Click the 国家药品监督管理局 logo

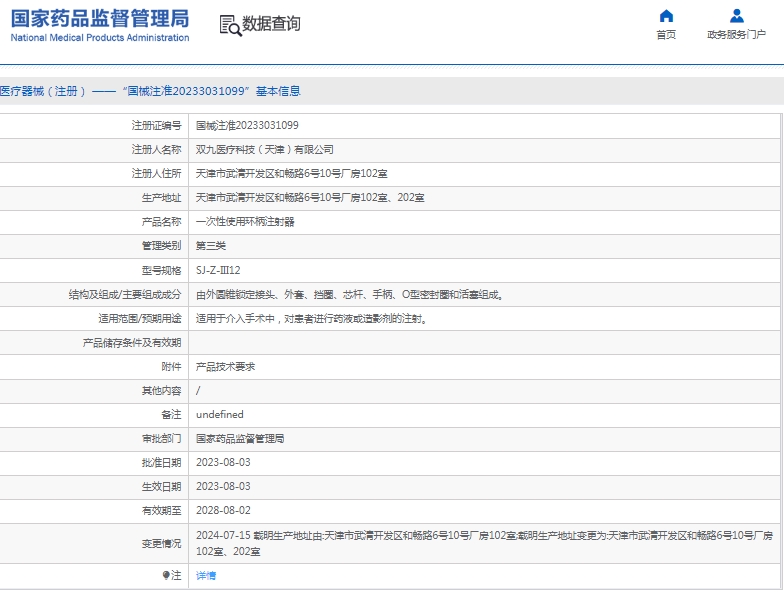pyautogui.click(x=100, y=25)
